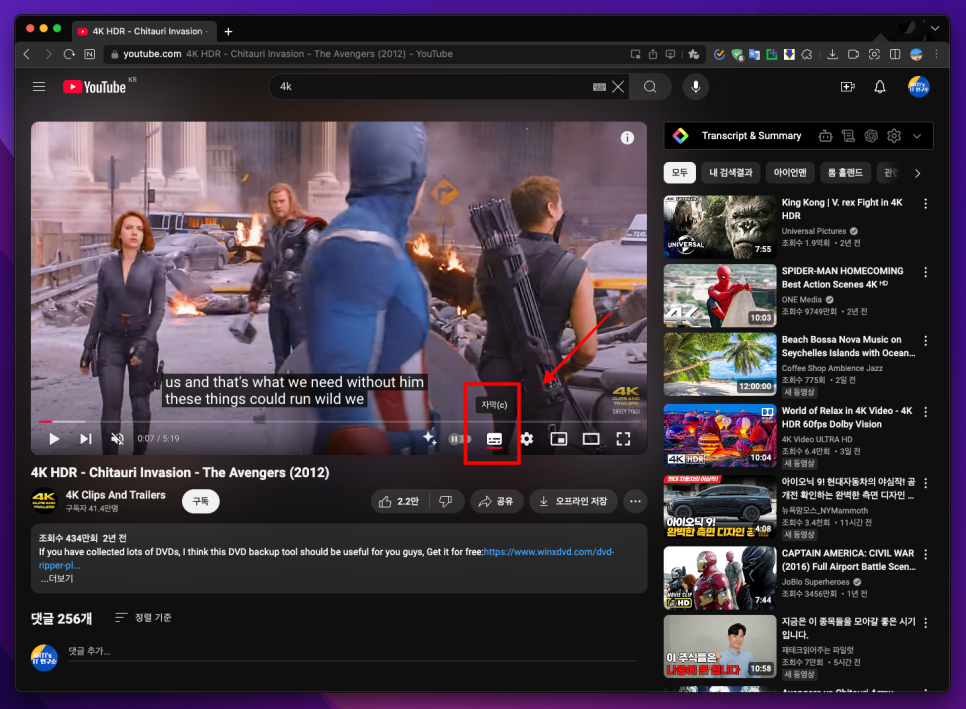Reload the page
Viewport: 966px width, 709px height.
(x=69, y=54)
